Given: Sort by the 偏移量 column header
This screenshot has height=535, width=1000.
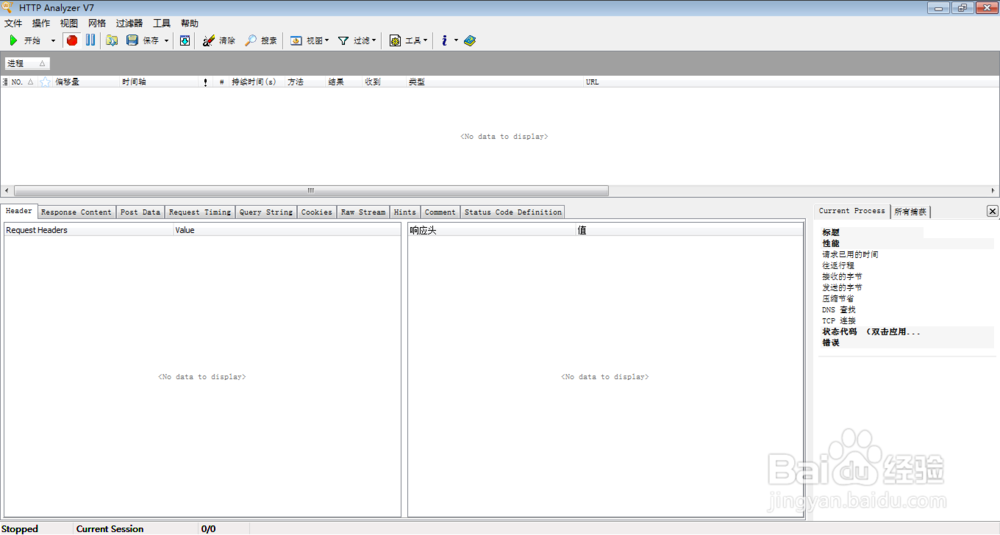Looking at the screenshot, I should tap(85, 82).
